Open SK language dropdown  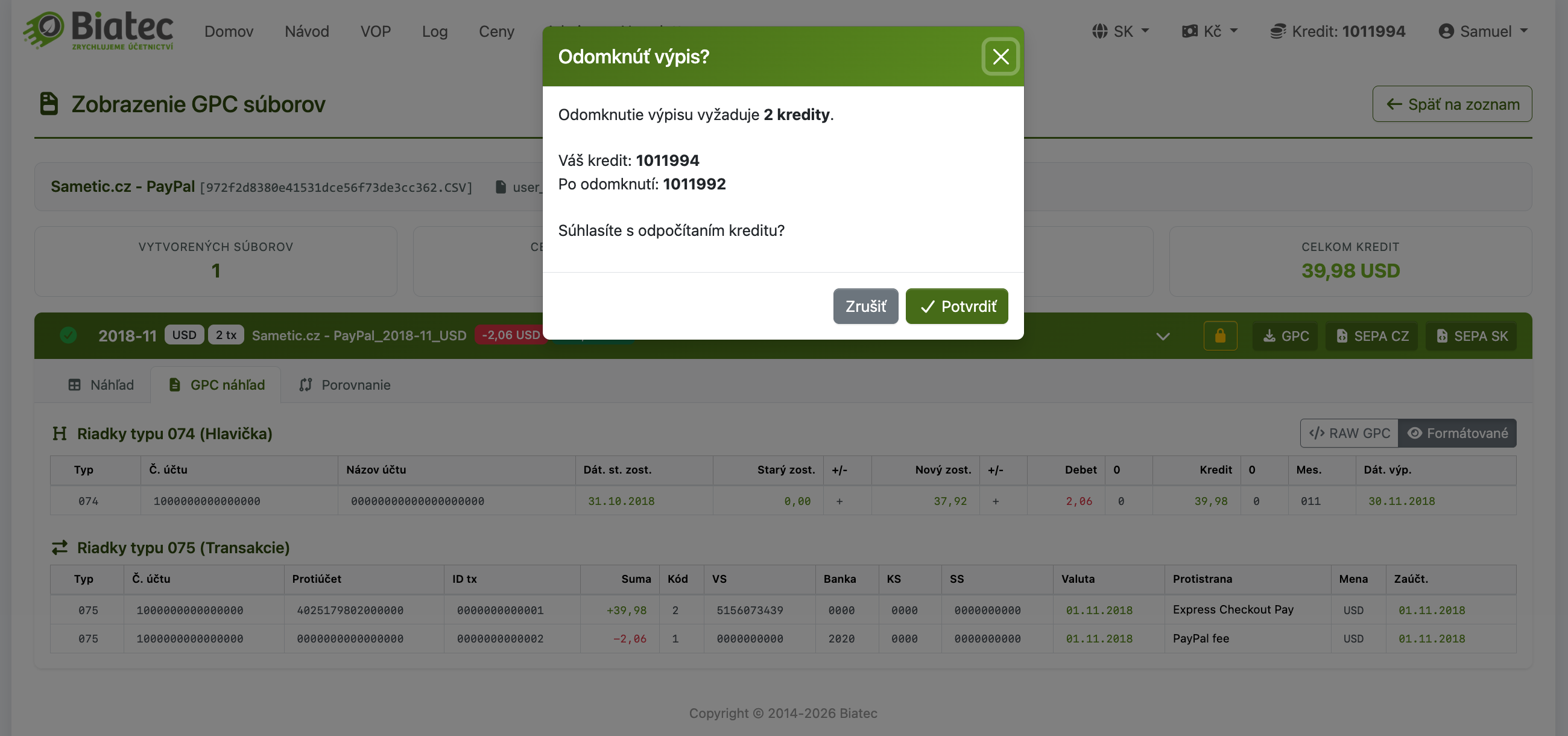point(1120,31)
